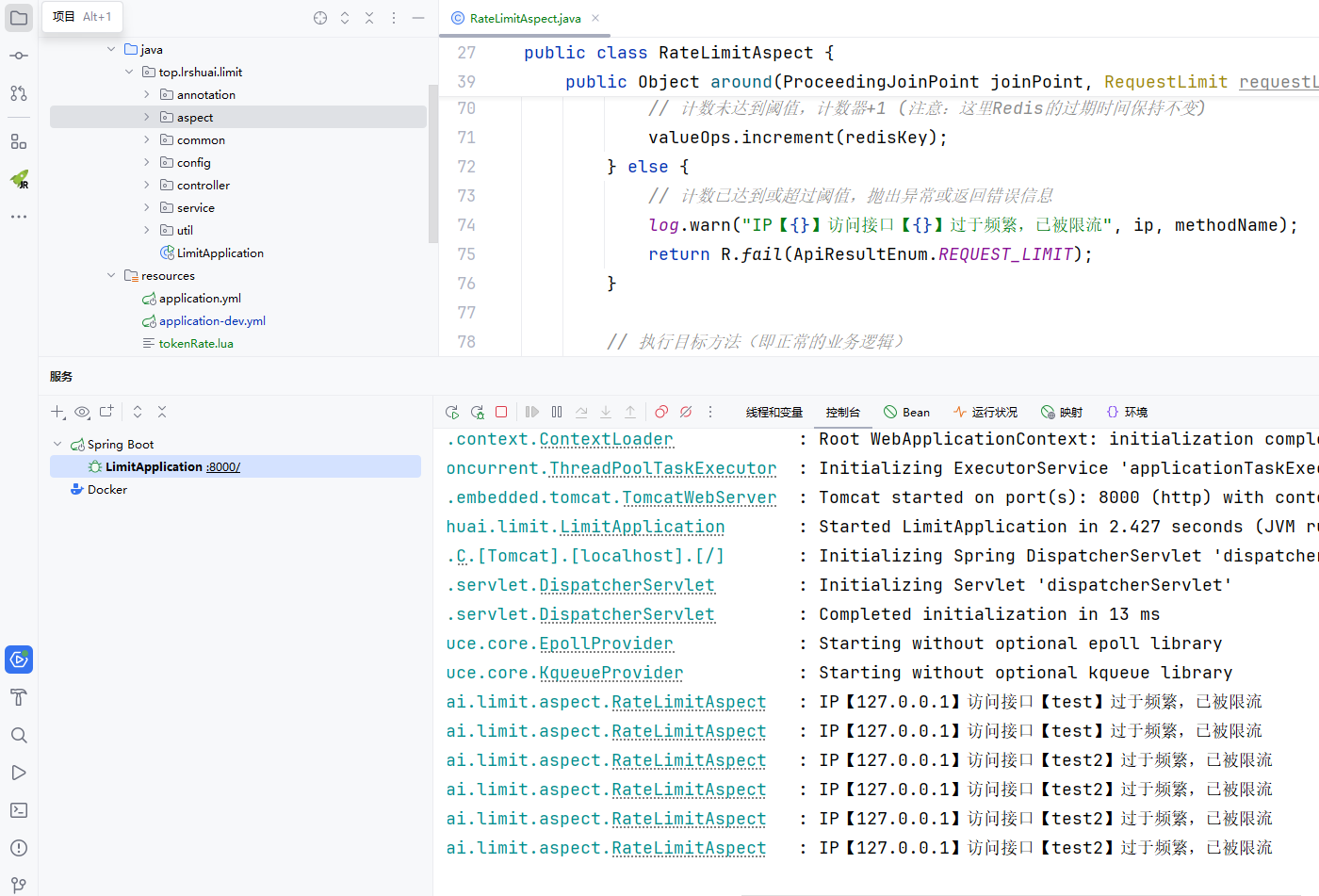The image size is (1319, 896).
Task: Open the Commit tool window
Action: click(x=19, y=56)
